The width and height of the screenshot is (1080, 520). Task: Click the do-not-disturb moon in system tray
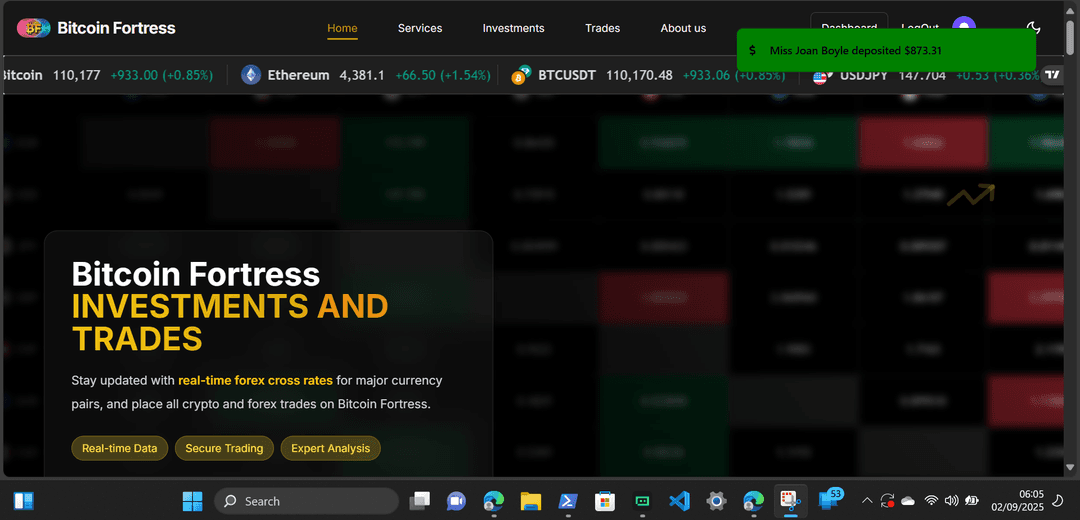(x=1059, y=501)
